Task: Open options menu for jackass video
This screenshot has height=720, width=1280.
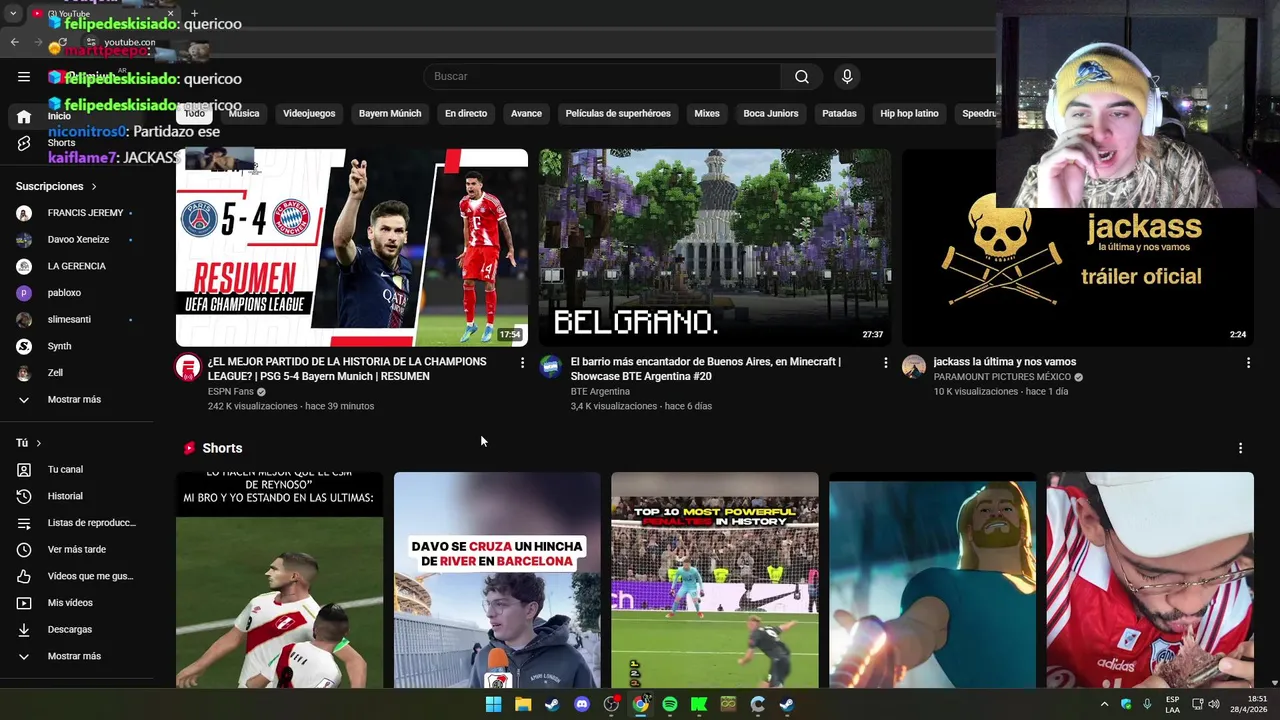Action: (1248, 363)
